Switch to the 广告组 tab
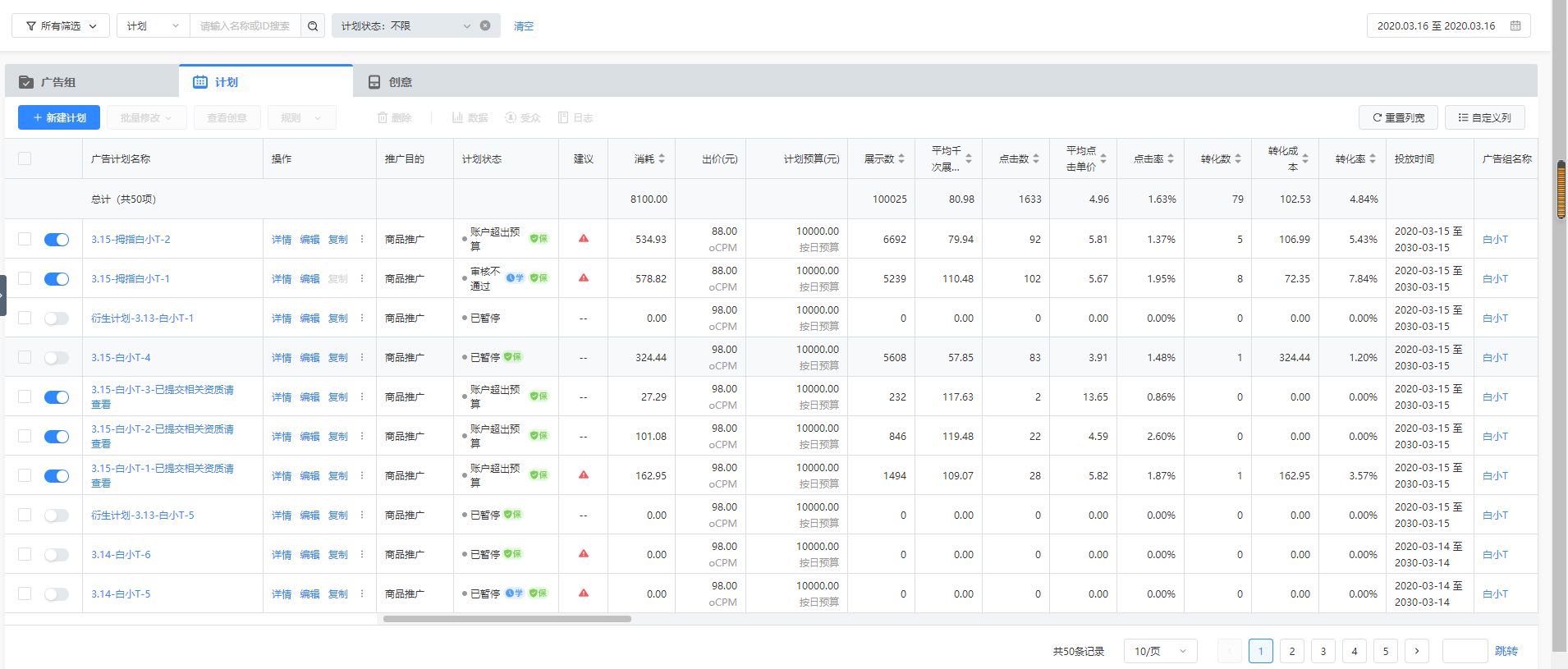Screen dimensions: 1568x669 pyautogui.click(x=57, y=82)
